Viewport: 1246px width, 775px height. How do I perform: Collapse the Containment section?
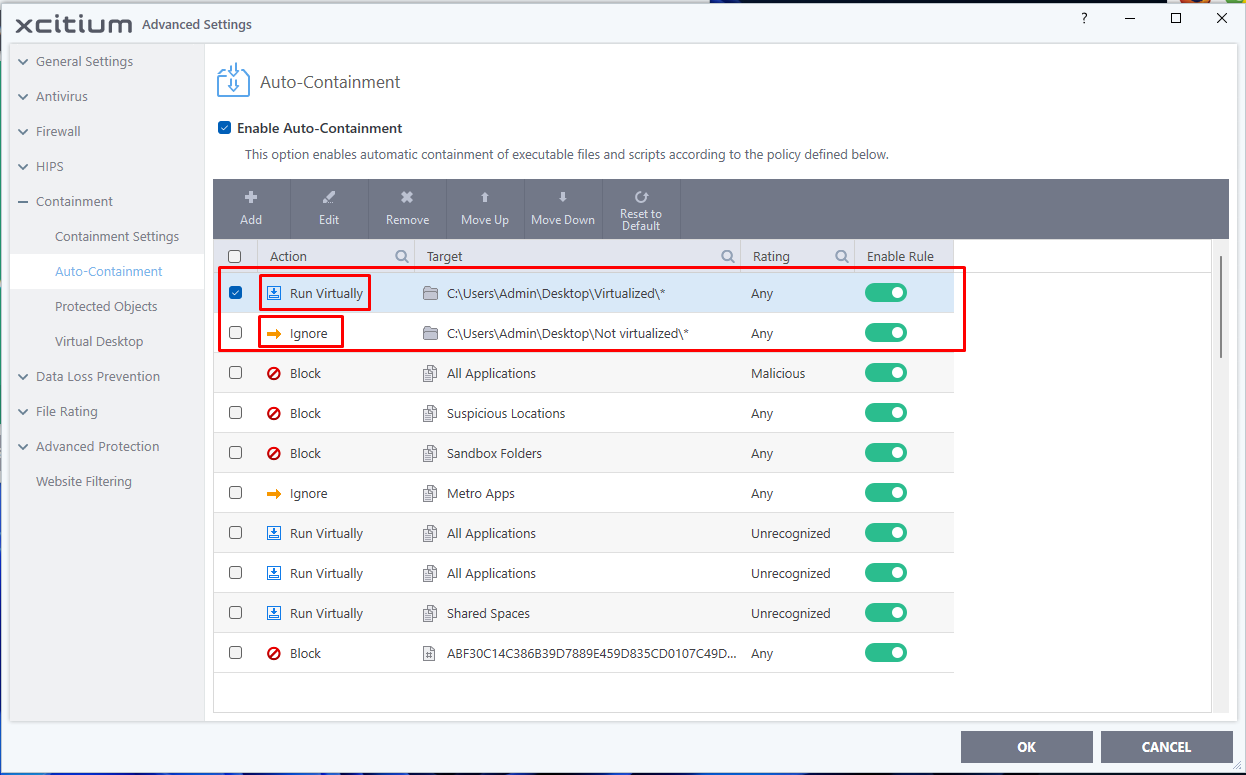pos(24,202)
